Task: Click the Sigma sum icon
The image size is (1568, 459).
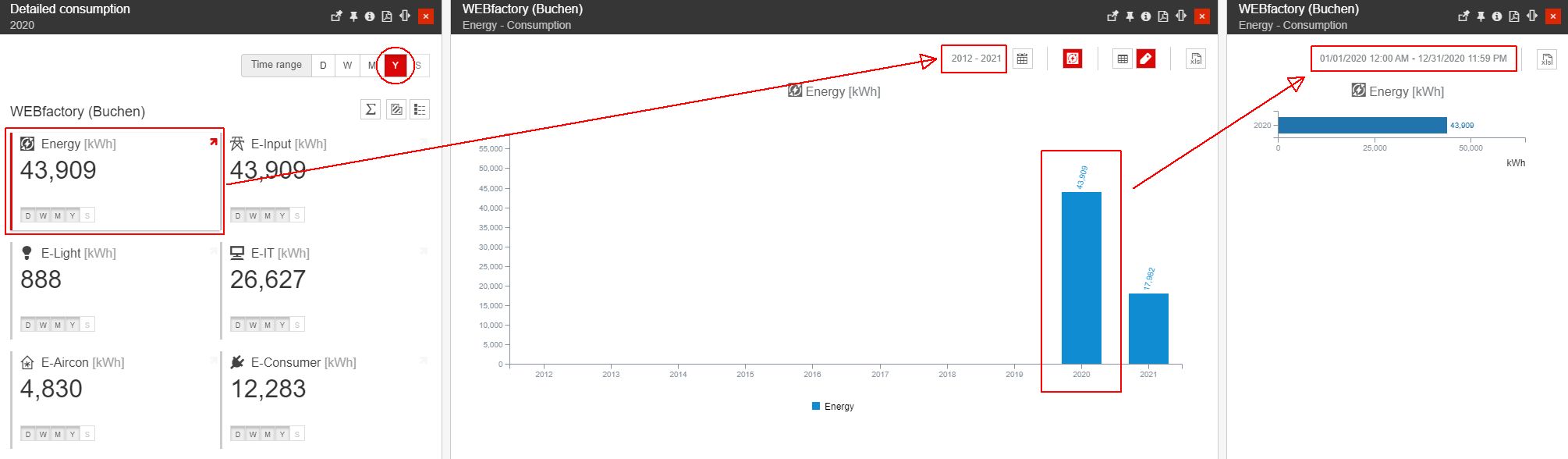Action: tap(371, 109)
